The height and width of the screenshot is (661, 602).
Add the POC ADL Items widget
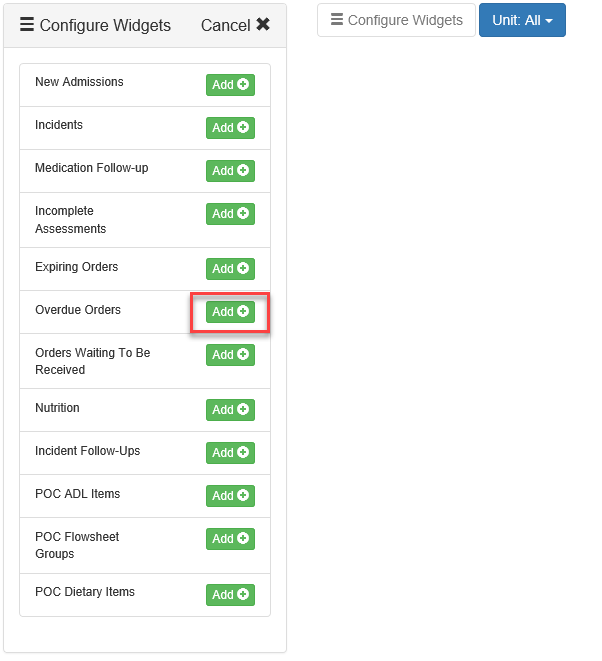point(230,496)
